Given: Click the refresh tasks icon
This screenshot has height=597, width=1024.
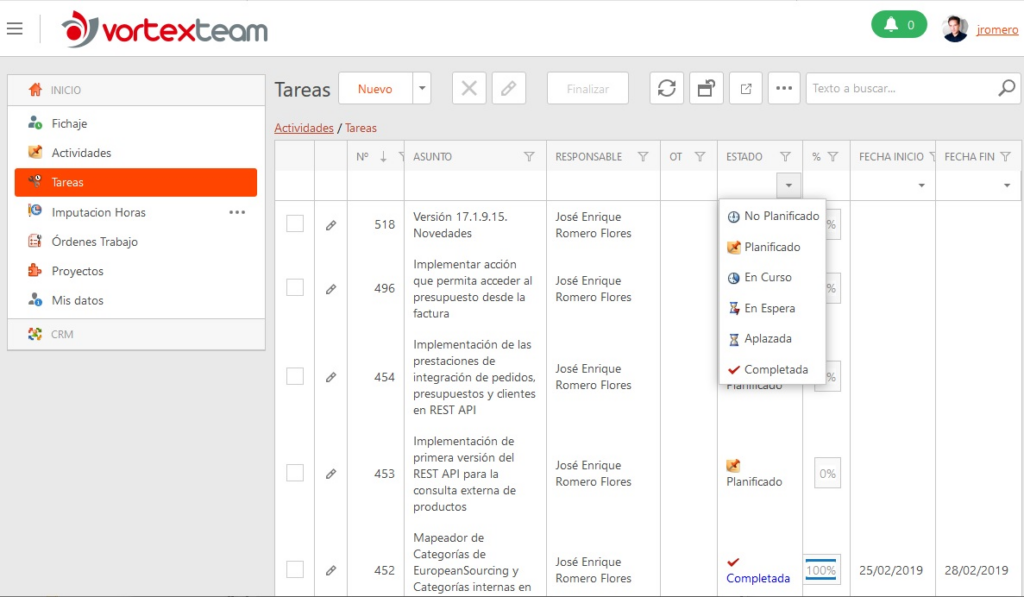Looking at the screenshot, I should (667, 88).
